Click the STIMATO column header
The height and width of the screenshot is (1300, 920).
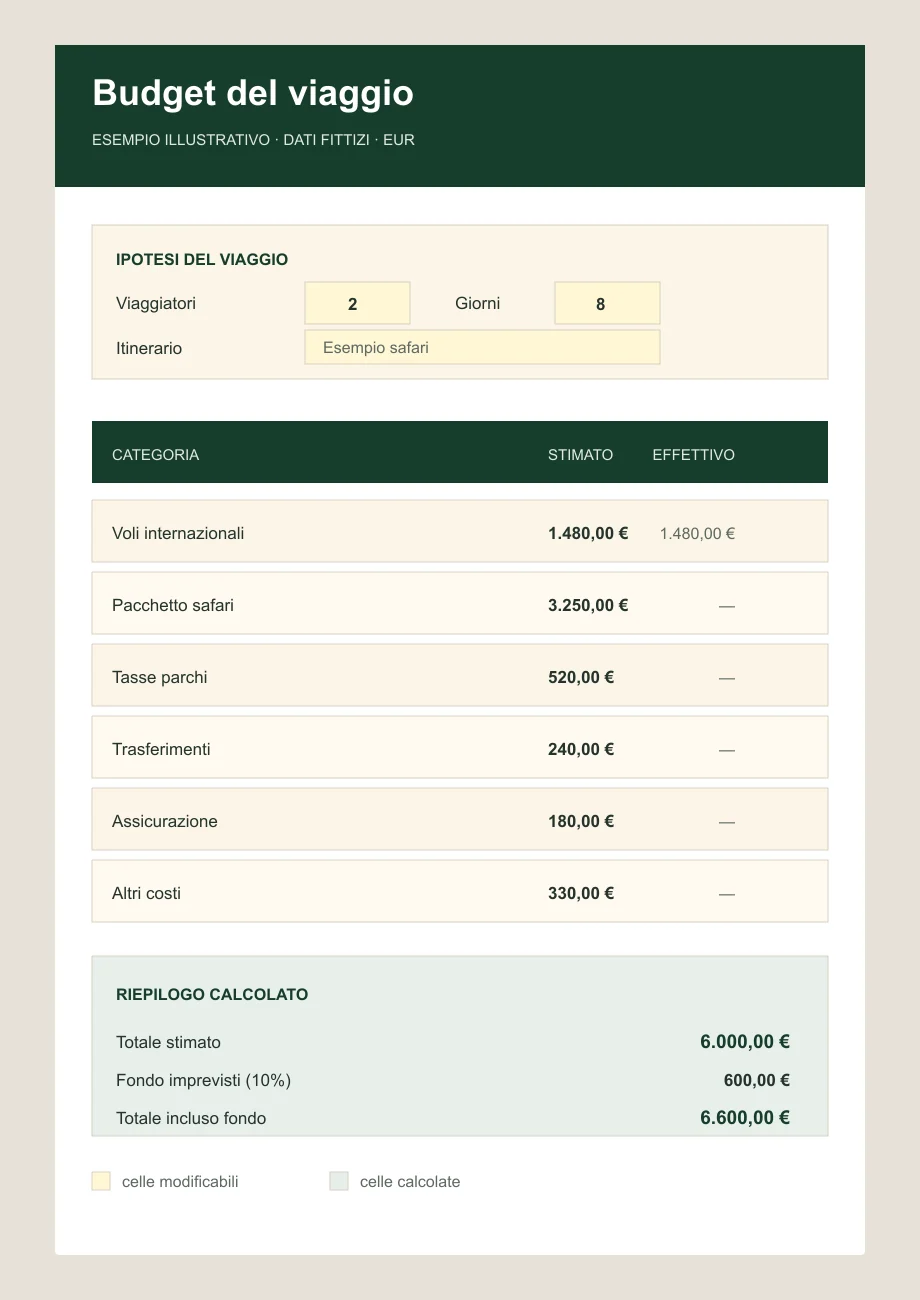pyautogui.click(x=580, y=454)
